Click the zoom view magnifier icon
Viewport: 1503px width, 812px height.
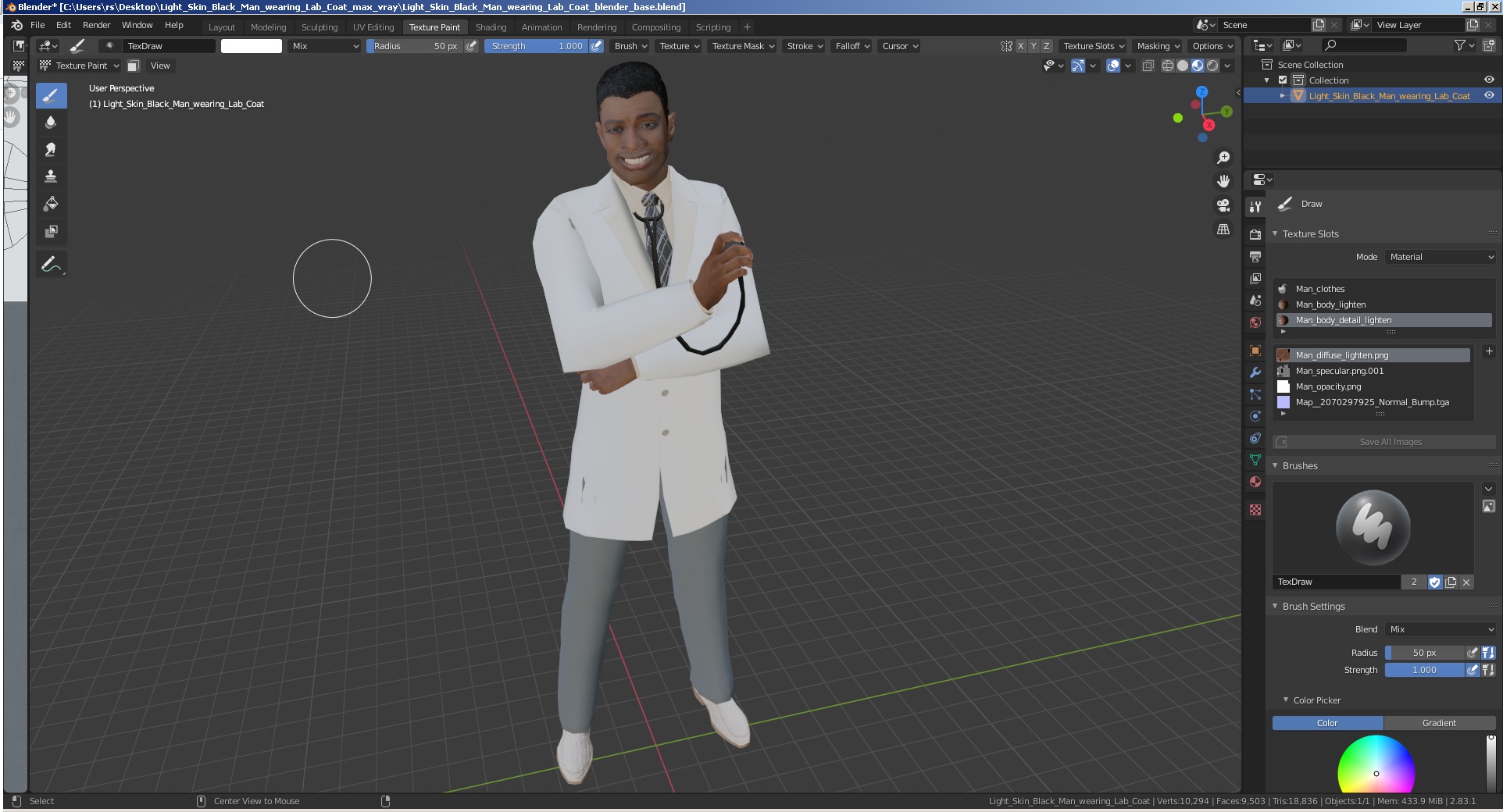point(1223,158)
